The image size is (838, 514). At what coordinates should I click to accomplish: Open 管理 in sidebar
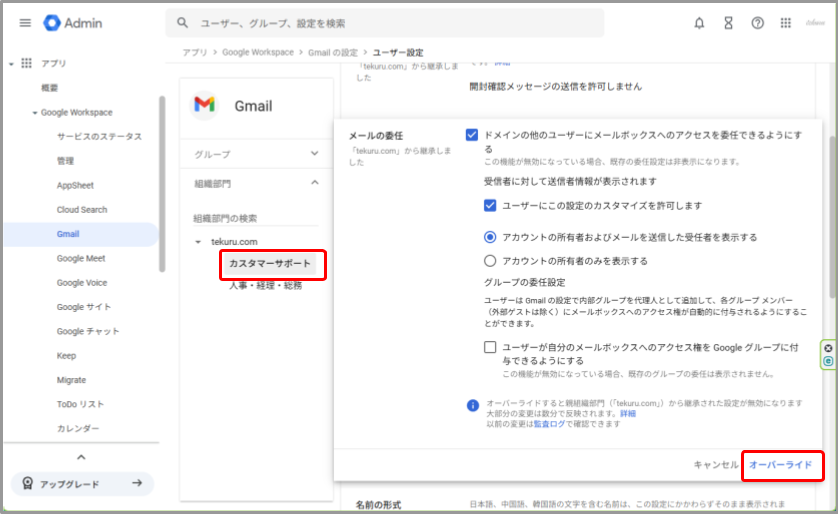65,161
